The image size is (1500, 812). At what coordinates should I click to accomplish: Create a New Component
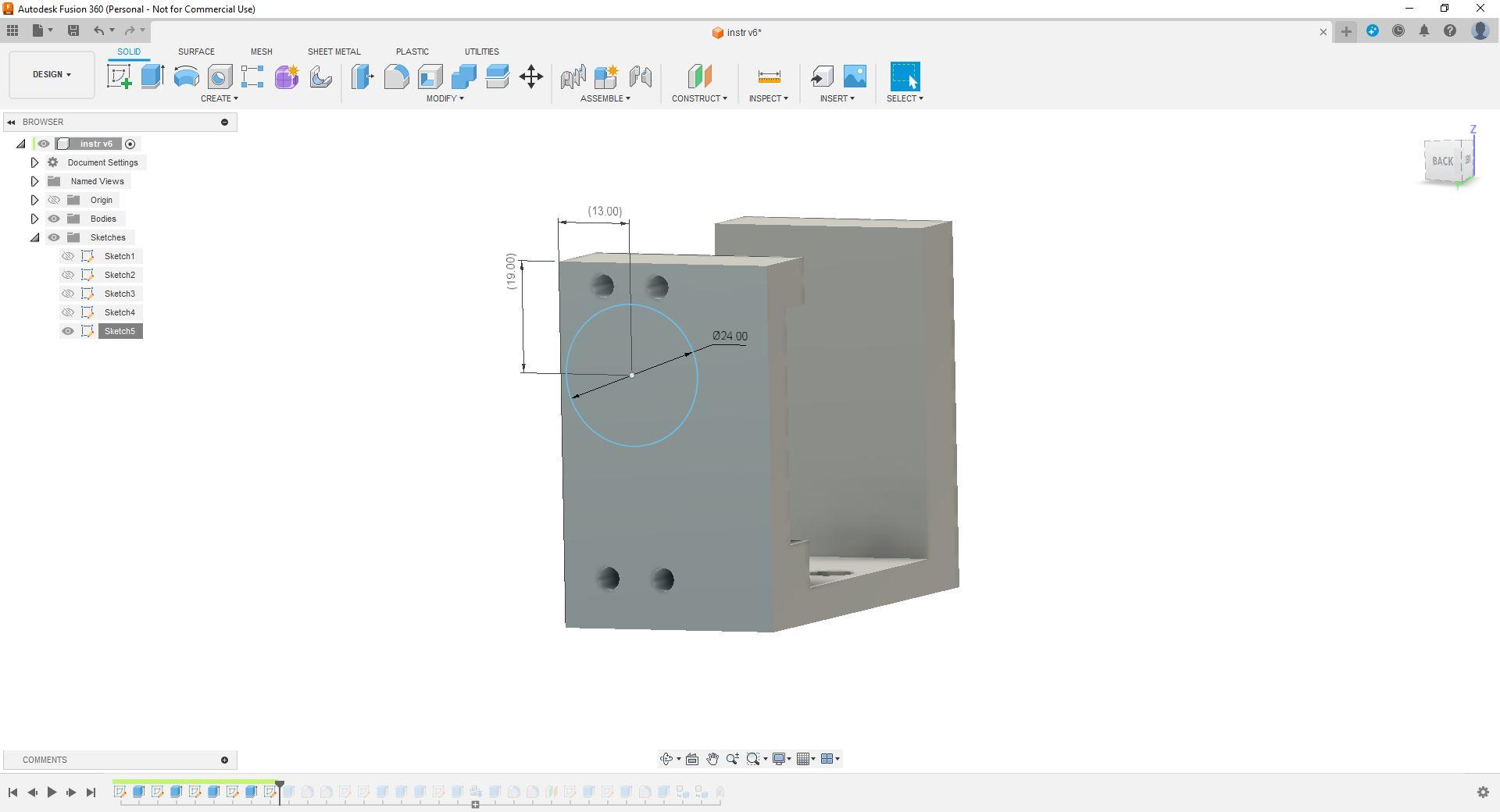(x=606, y=77)
